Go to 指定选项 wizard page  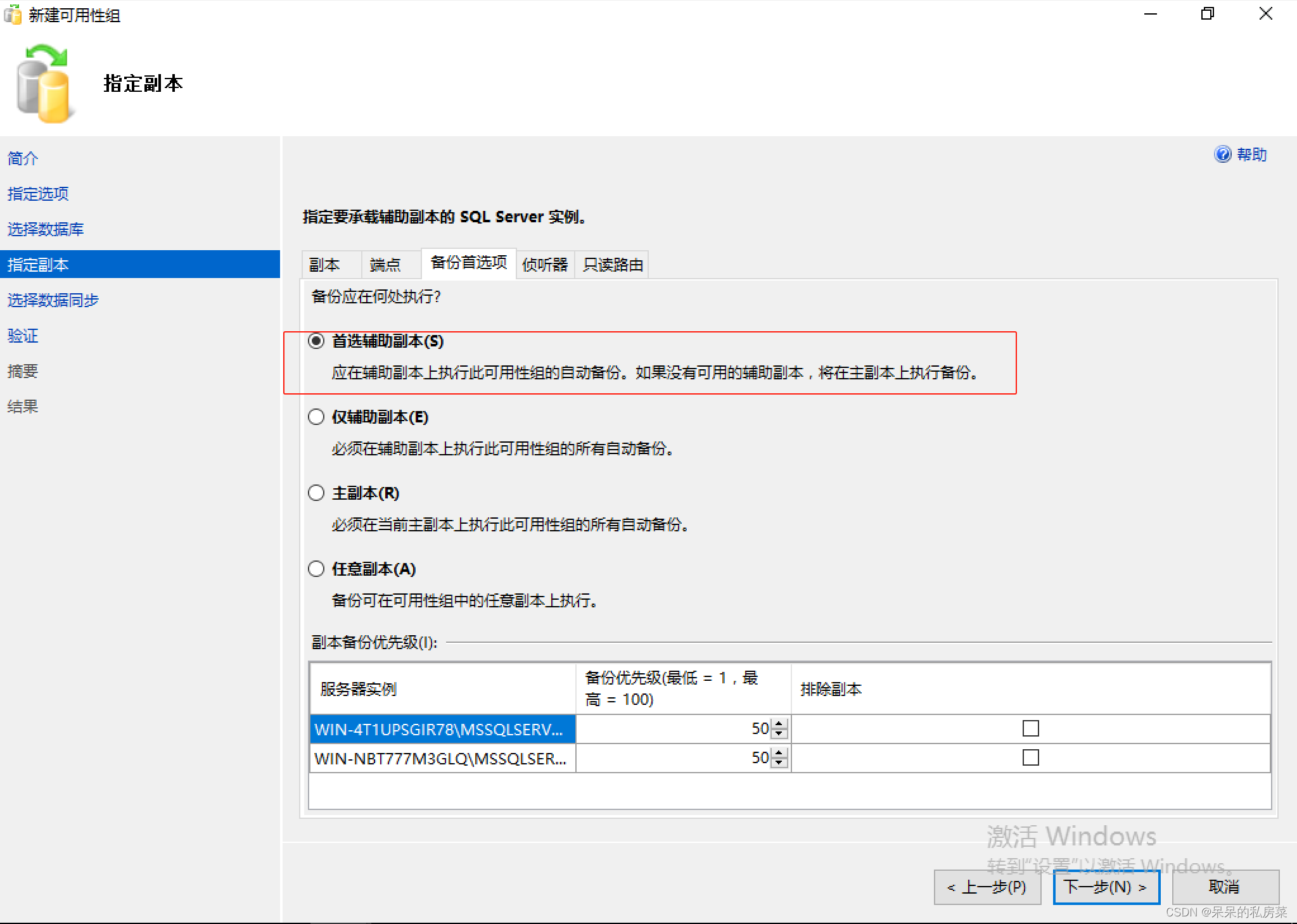tap(38, 194)
